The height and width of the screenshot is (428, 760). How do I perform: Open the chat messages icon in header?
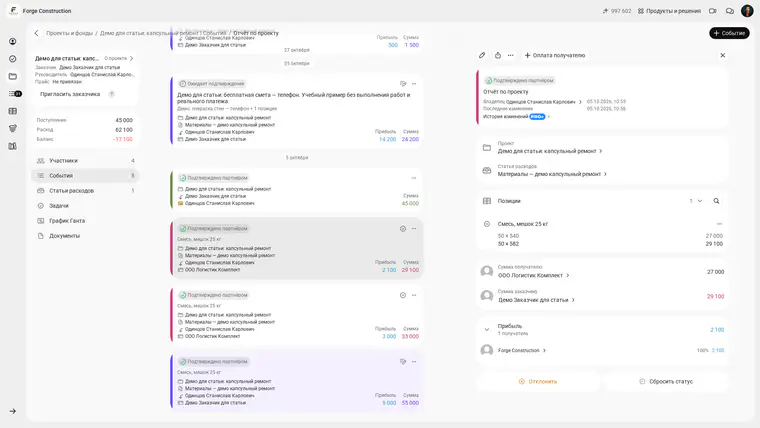pyautogui.click(x=729, y=11)
